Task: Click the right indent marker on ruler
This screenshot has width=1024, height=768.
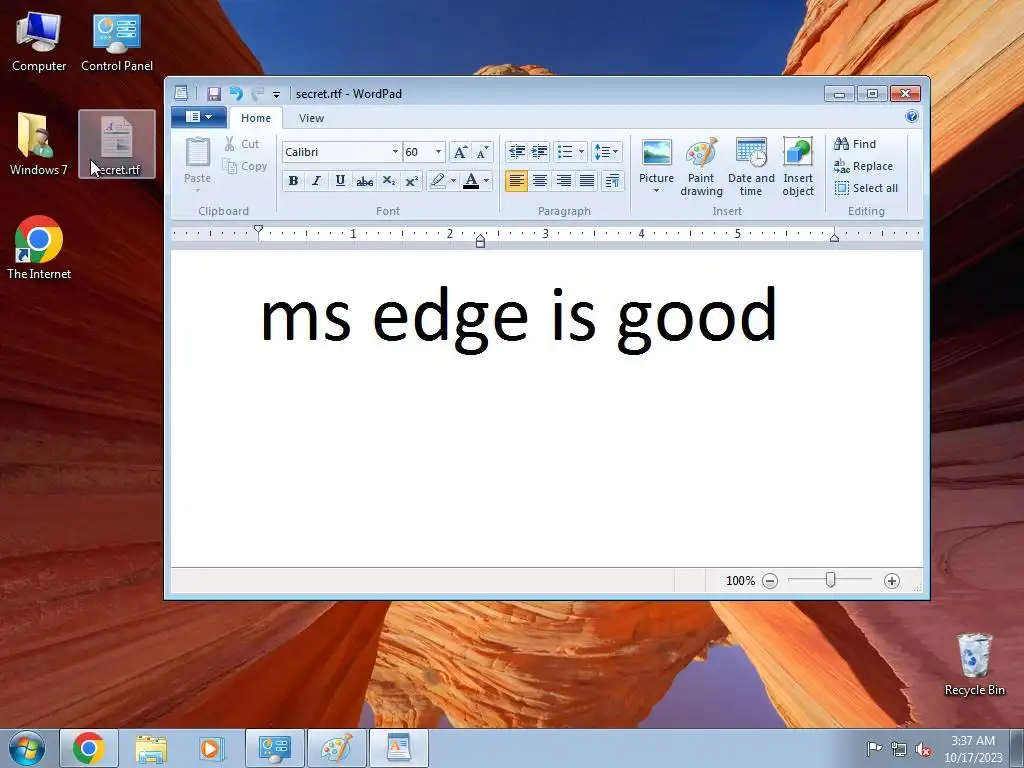Action: pyautogui.click(x=834, y=238)
